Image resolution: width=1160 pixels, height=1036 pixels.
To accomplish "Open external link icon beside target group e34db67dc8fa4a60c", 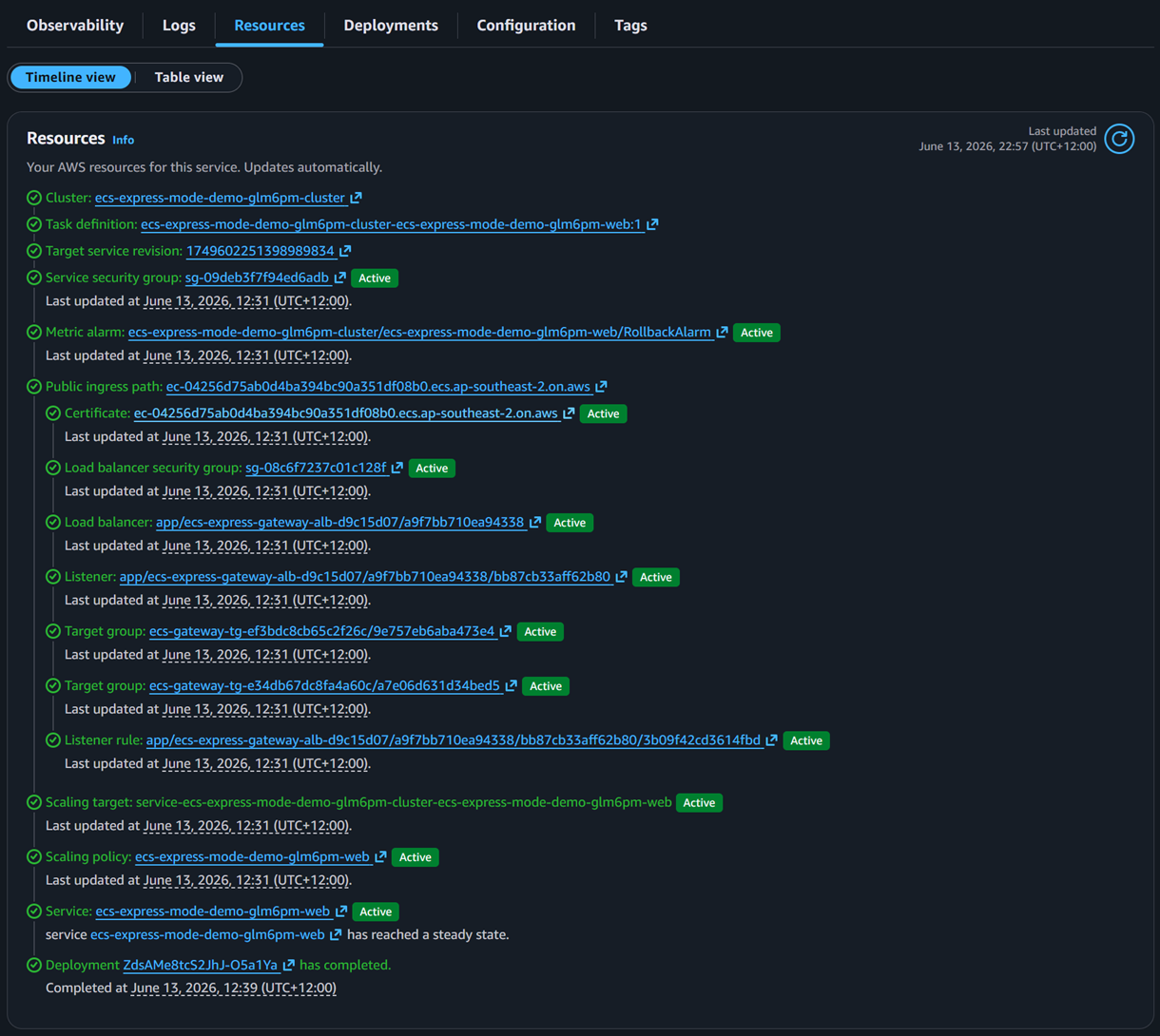I will coord(512,685).
